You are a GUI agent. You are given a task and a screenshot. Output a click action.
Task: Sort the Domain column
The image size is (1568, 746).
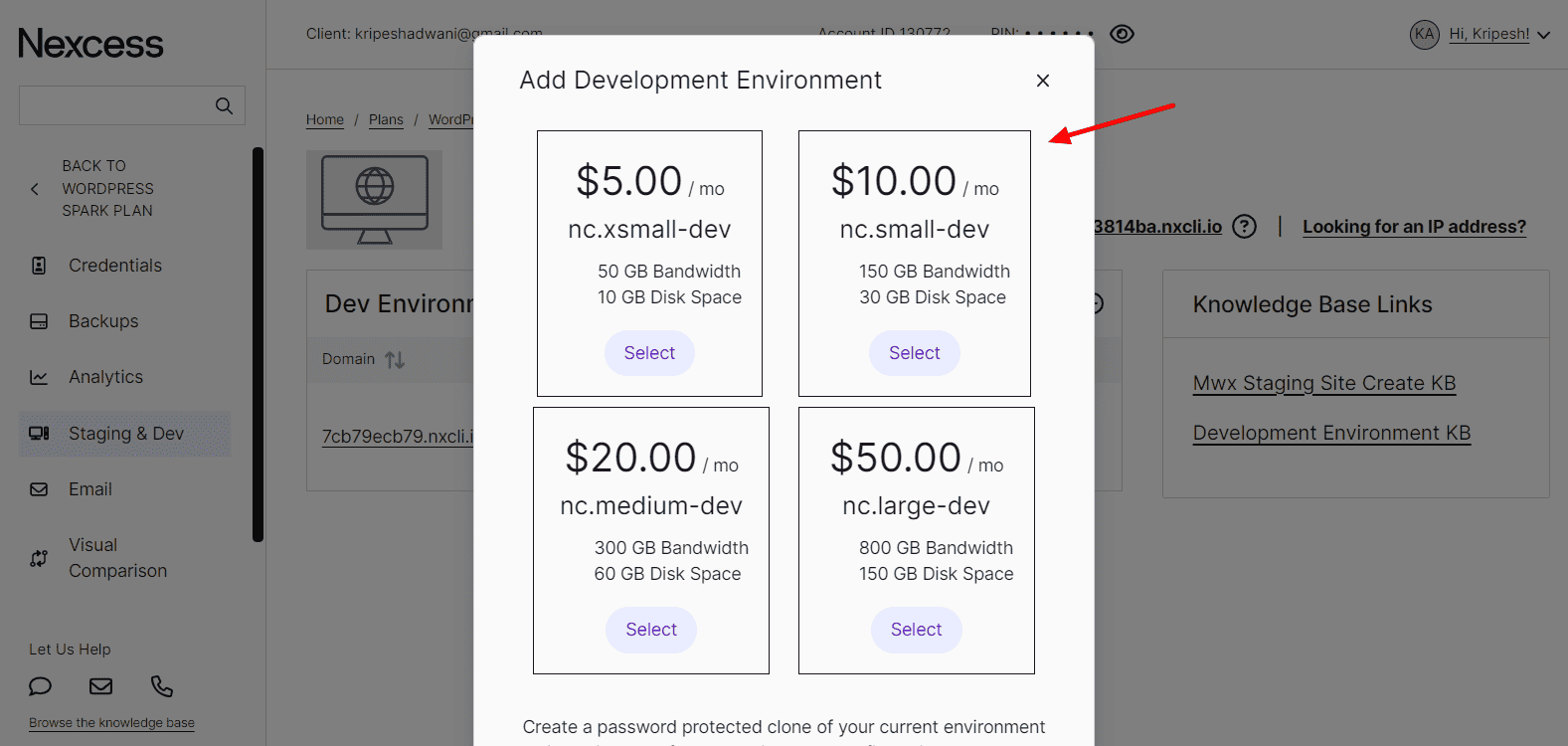pyautogui.click(x=395, y=359)
